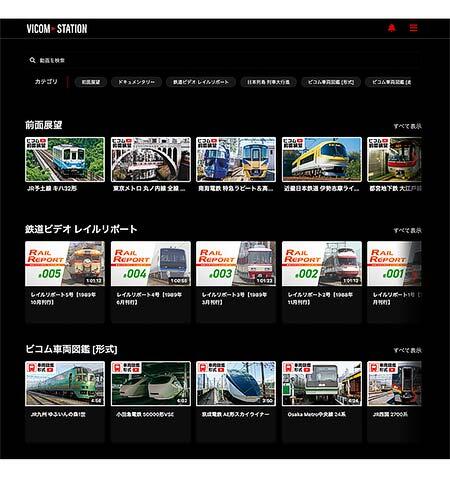This screenshot has height=478, width=450.
Task: Open Rail Report 002 thumbnail
Action: (x=322, y=264)
